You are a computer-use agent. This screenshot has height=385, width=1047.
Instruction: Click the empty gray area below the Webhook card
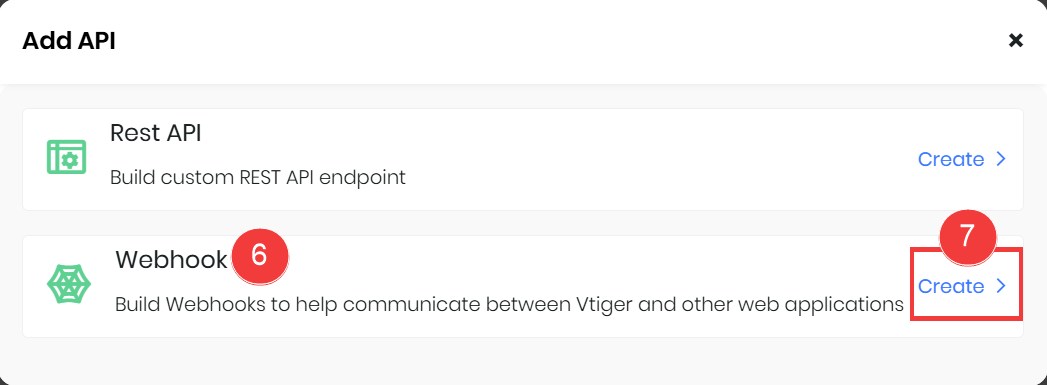point(523,360)
